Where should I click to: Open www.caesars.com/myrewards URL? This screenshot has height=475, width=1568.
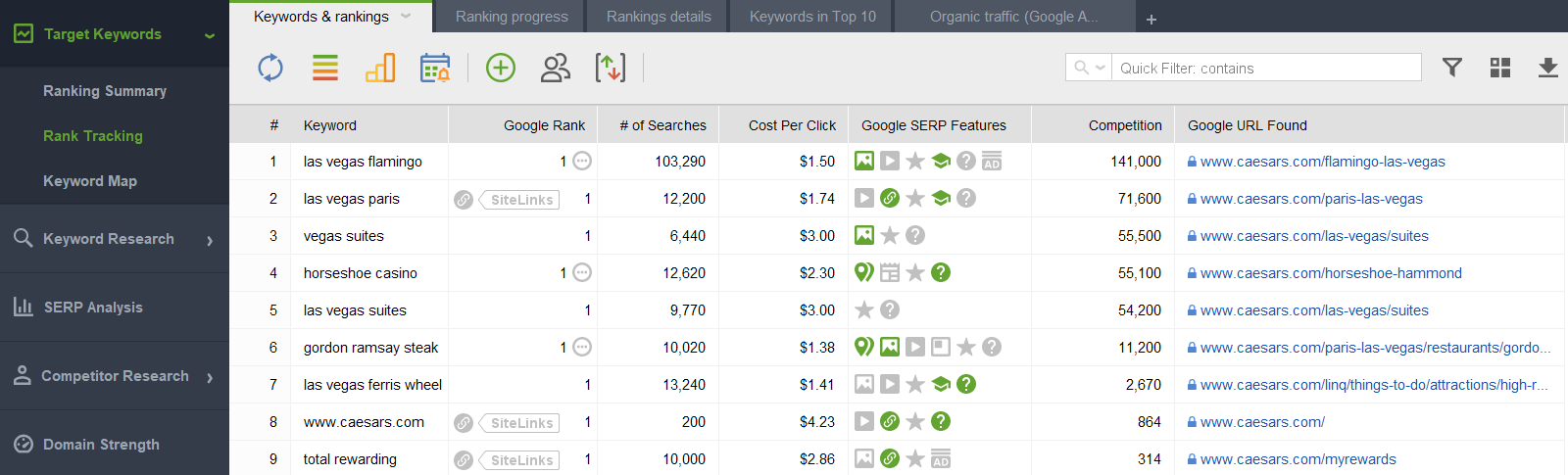tap(1298, 459)
